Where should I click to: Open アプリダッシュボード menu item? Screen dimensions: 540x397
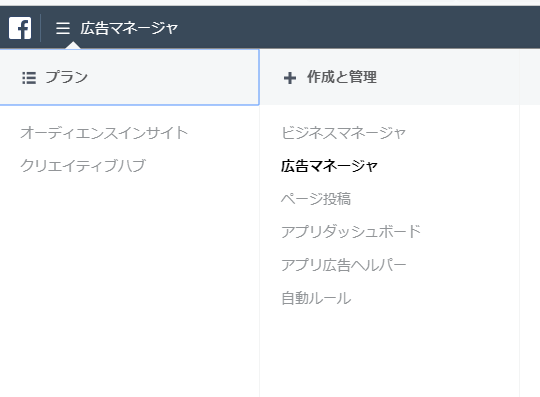tap(351, 231)
